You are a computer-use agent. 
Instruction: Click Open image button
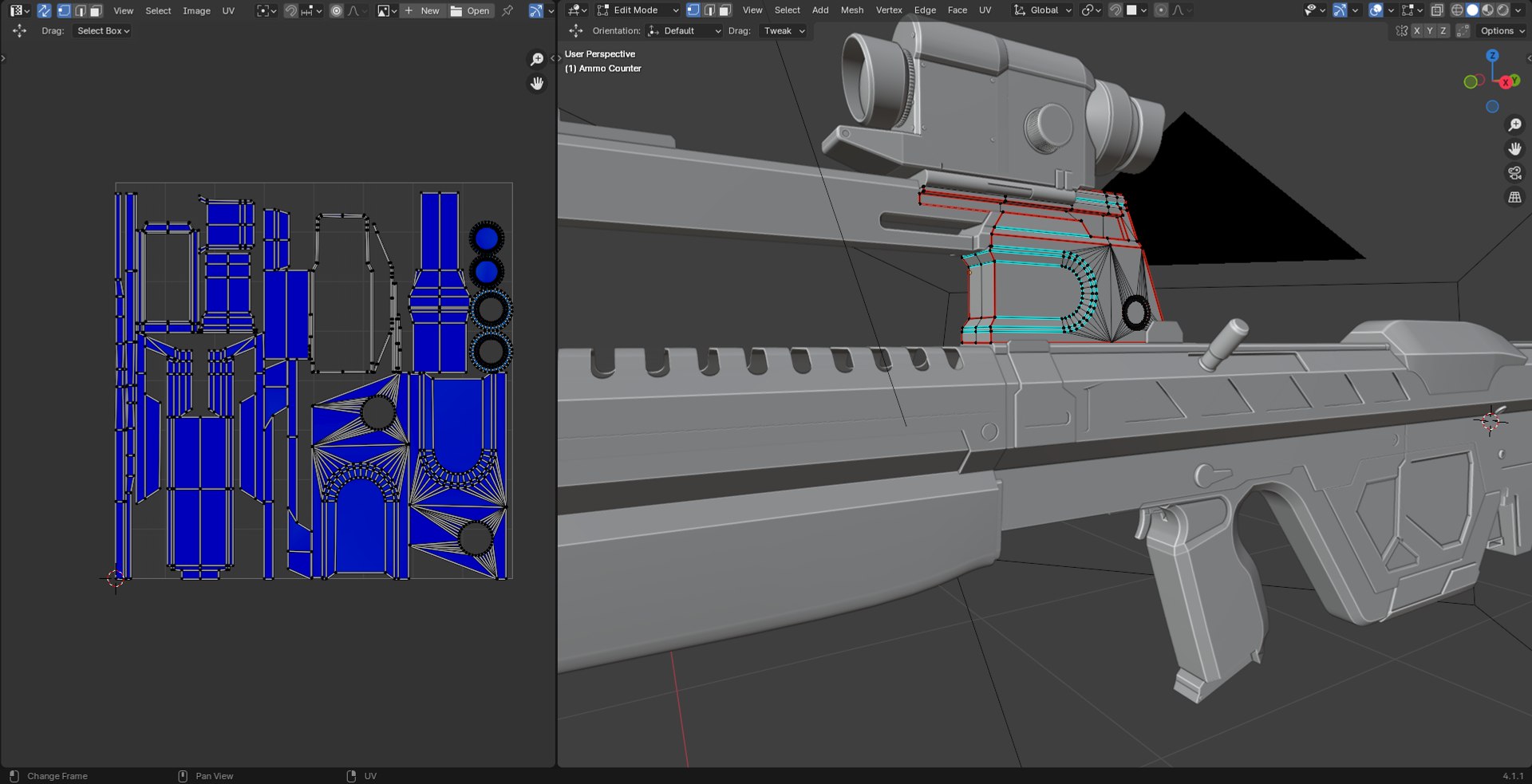click(470, 10)
